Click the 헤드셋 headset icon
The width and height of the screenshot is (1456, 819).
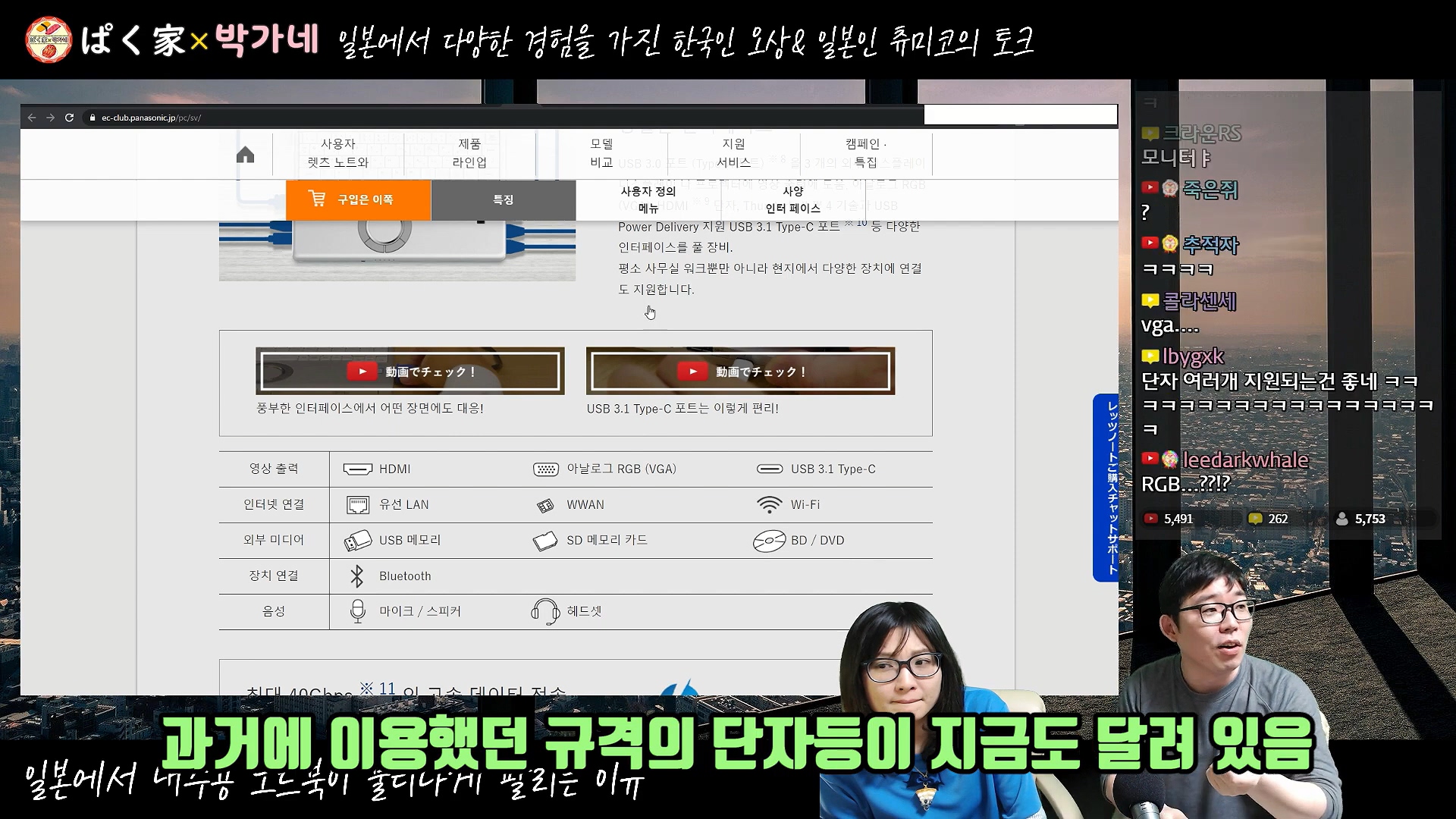[x=545, y=611]
